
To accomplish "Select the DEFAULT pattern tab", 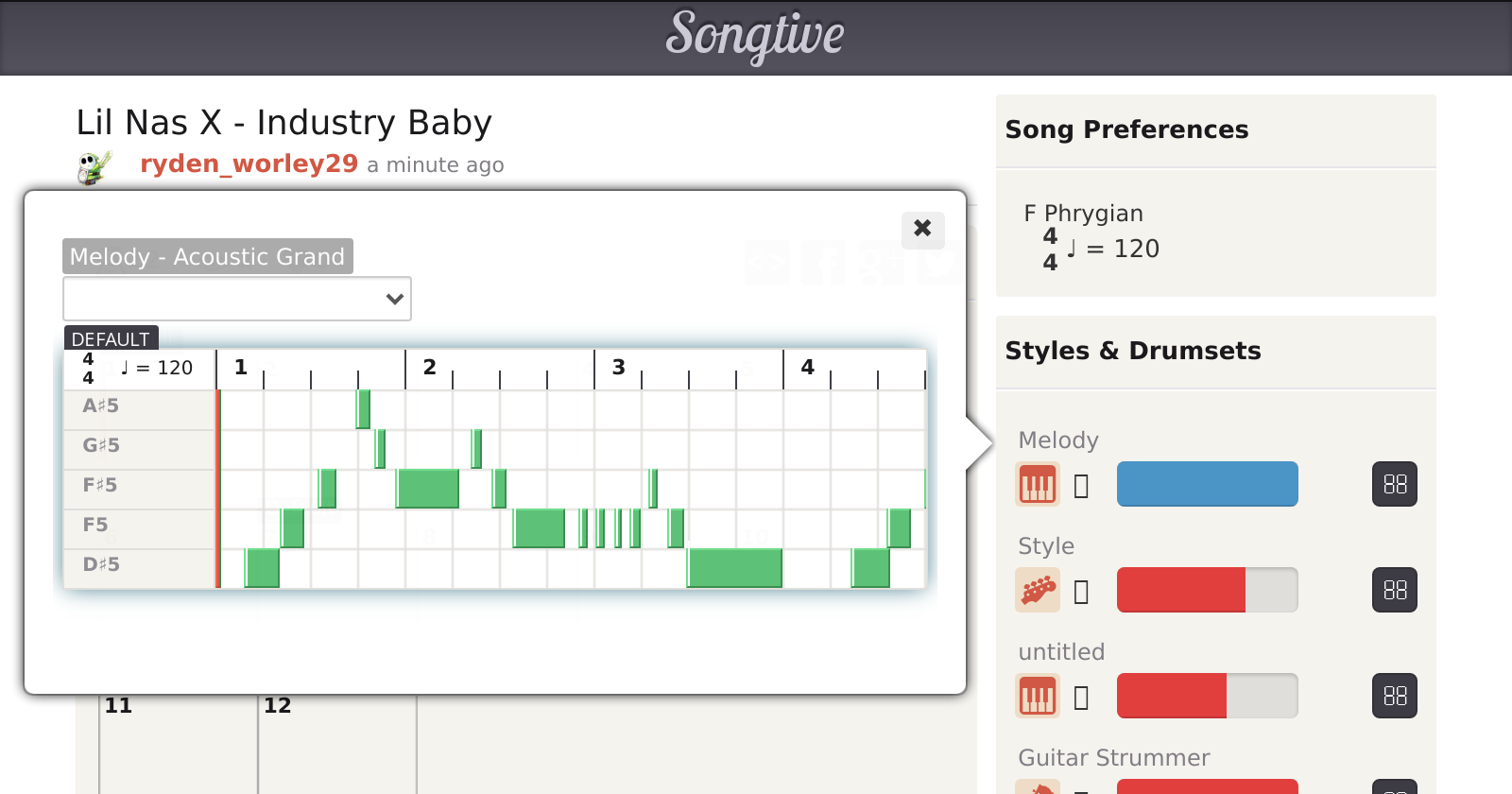I will pyautogui.click(x=111, y=338).
